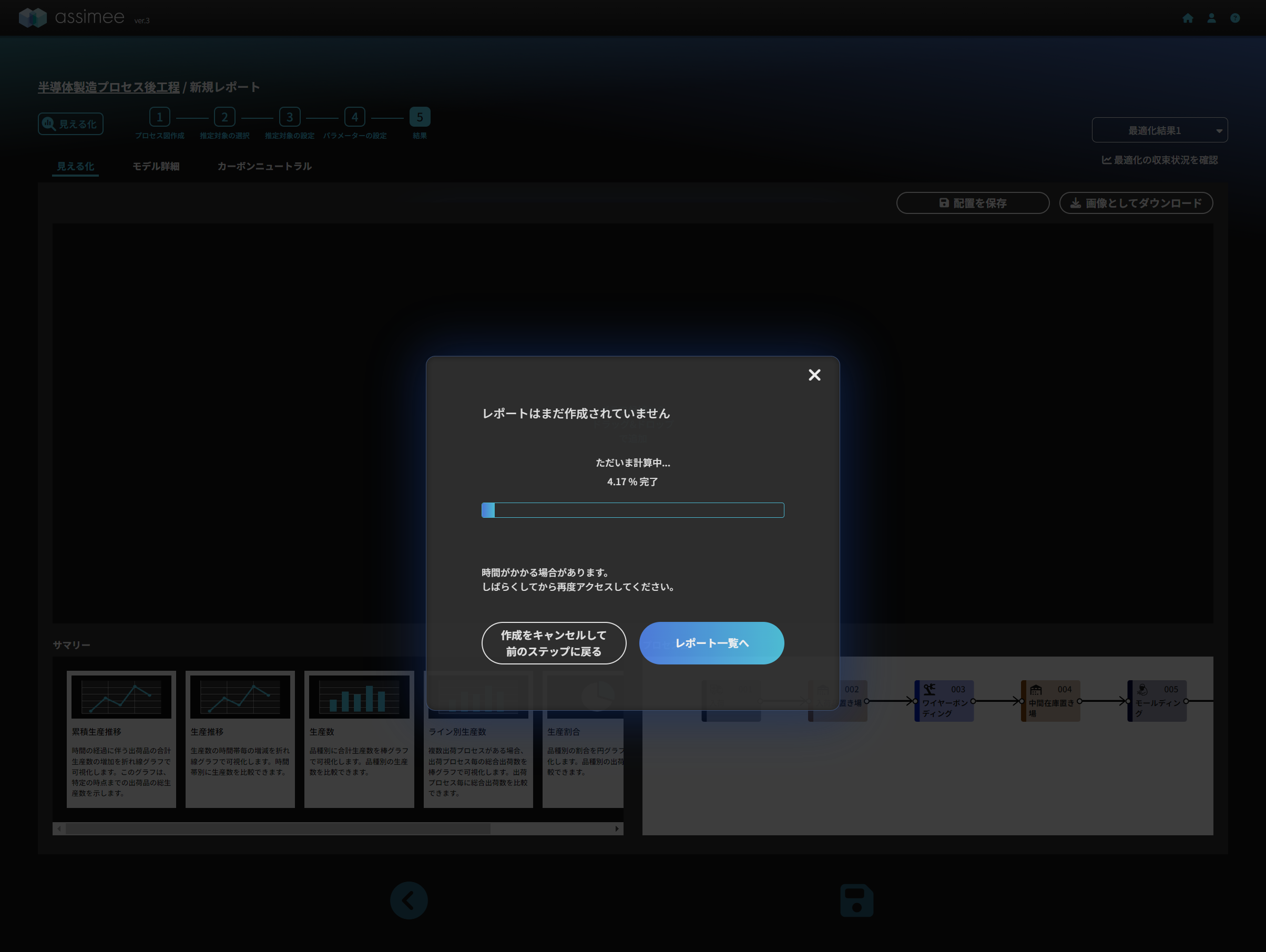Select the 生産割合 pie chart card
The width and height of the screenshot is (1266, 952).
(x=583, y=739)
